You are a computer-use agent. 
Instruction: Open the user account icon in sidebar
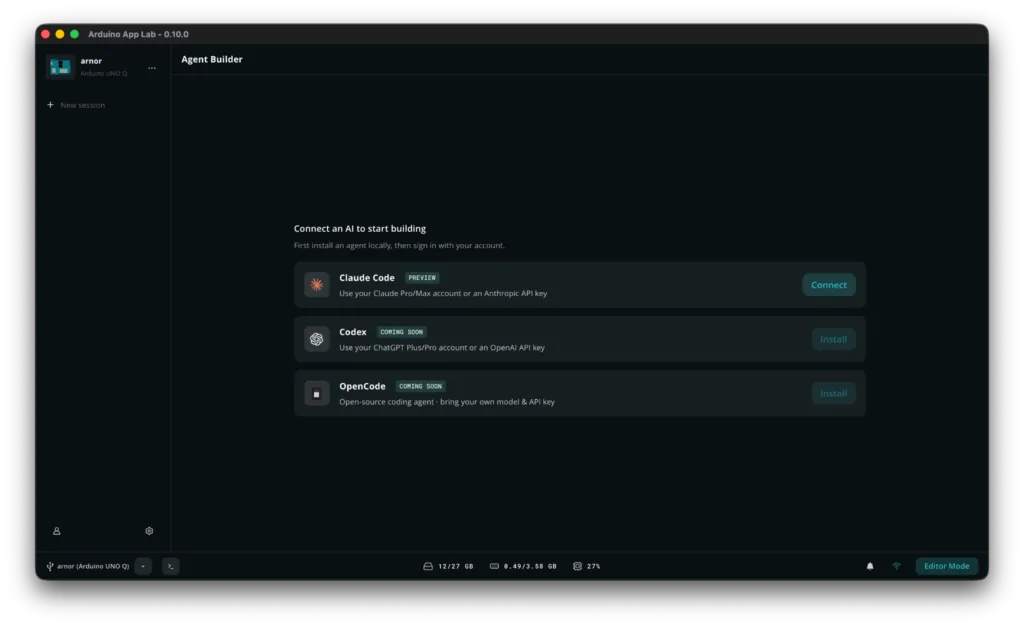(57, 531)
